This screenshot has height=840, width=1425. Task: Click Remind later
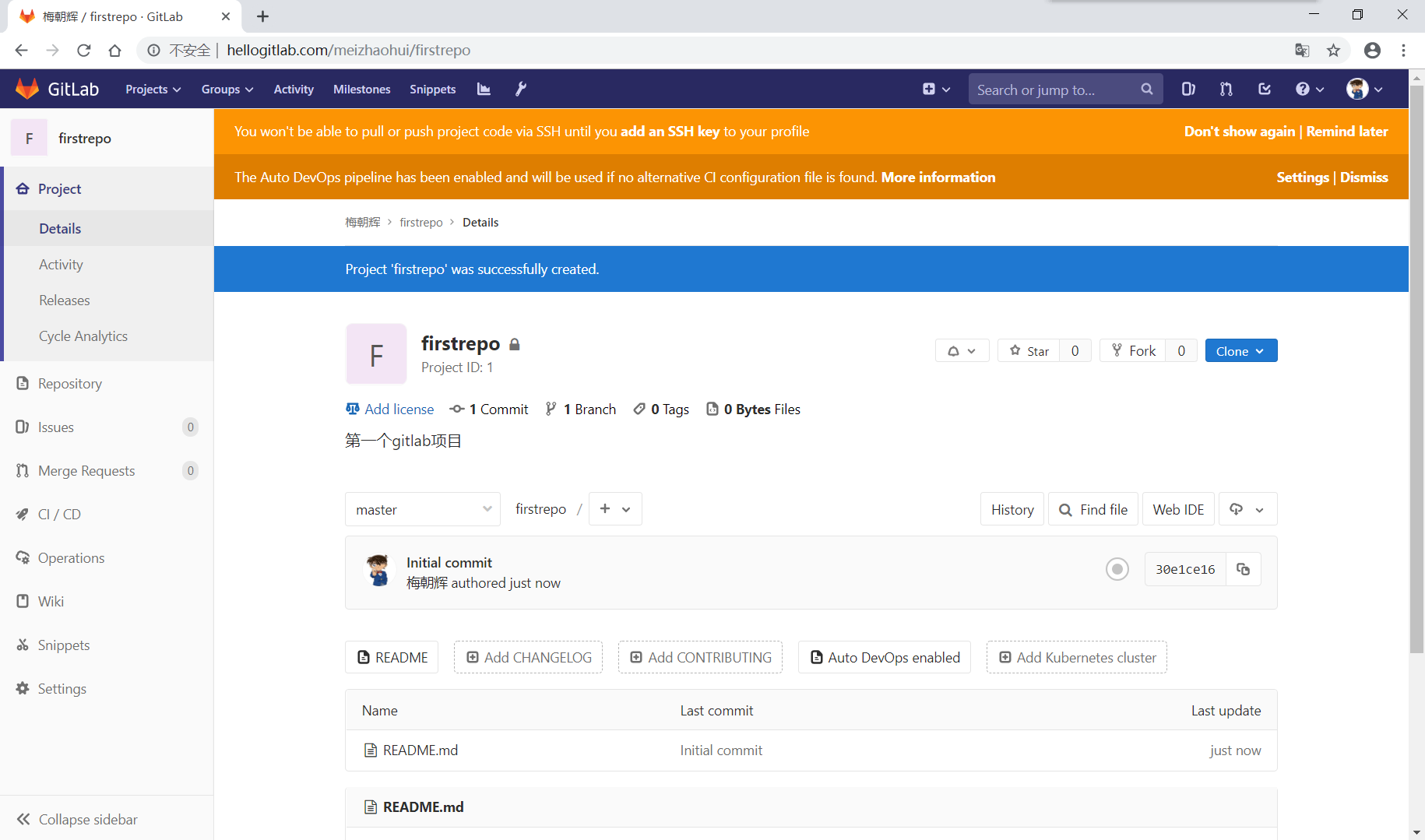coord(1347,132)
